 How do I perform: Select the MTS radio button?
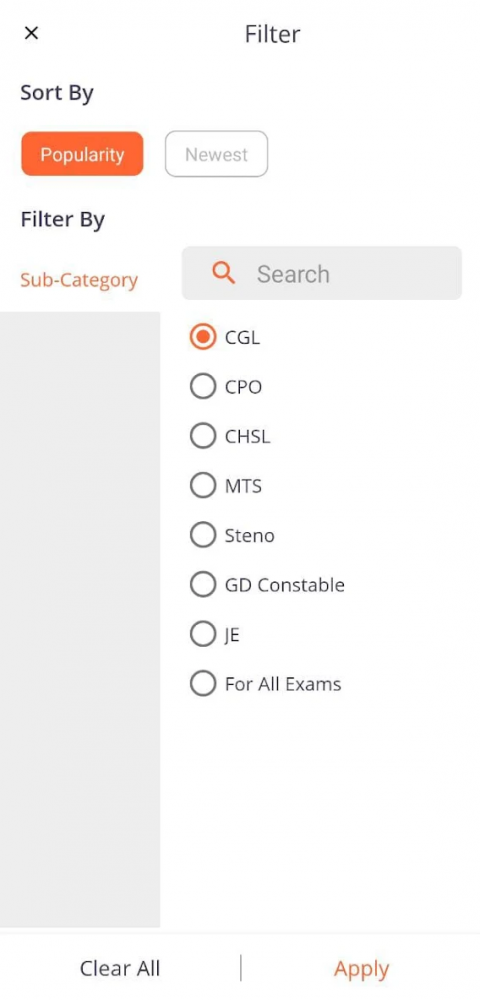203,486
